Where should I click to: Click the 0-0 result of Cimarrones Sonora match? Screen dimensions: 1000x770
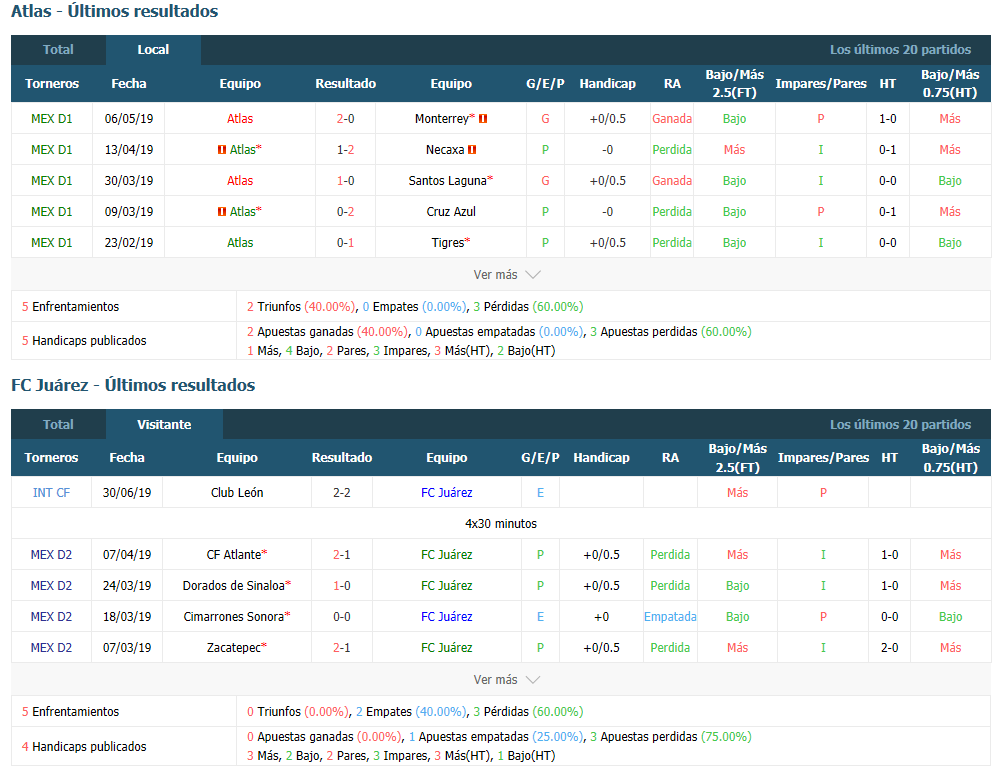342,617
